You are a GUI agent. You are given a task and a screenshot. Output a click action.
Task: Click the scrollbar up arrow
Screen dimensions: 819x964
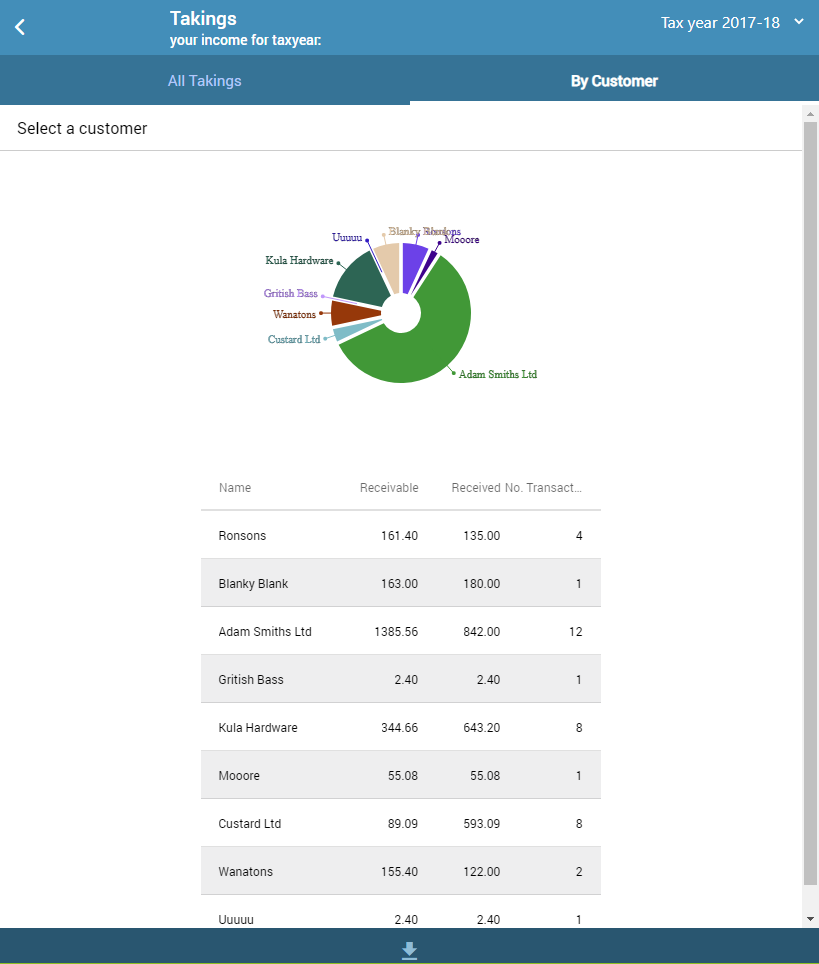810,114
